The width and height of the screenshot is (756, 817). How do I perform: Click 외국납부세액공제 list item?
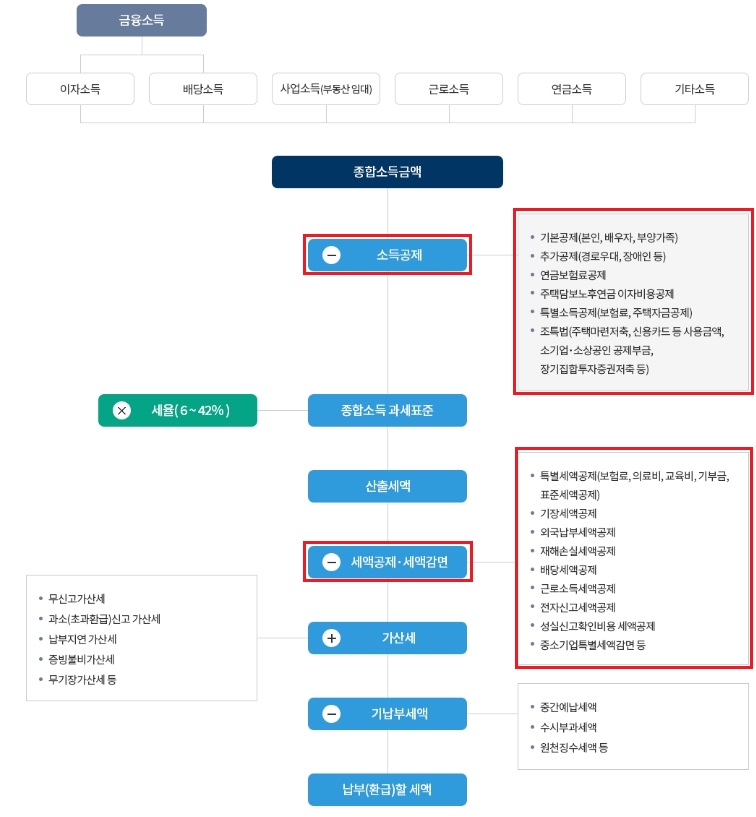pos(578,532)
